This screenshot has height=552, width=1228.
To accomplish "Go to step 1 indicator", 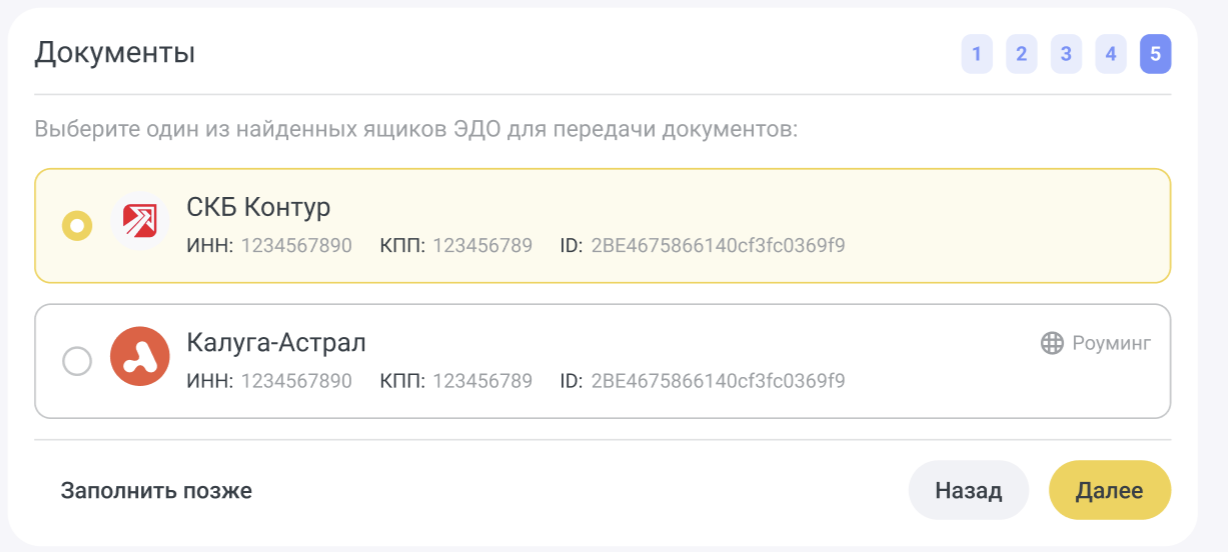I will [x=976, y=54].
